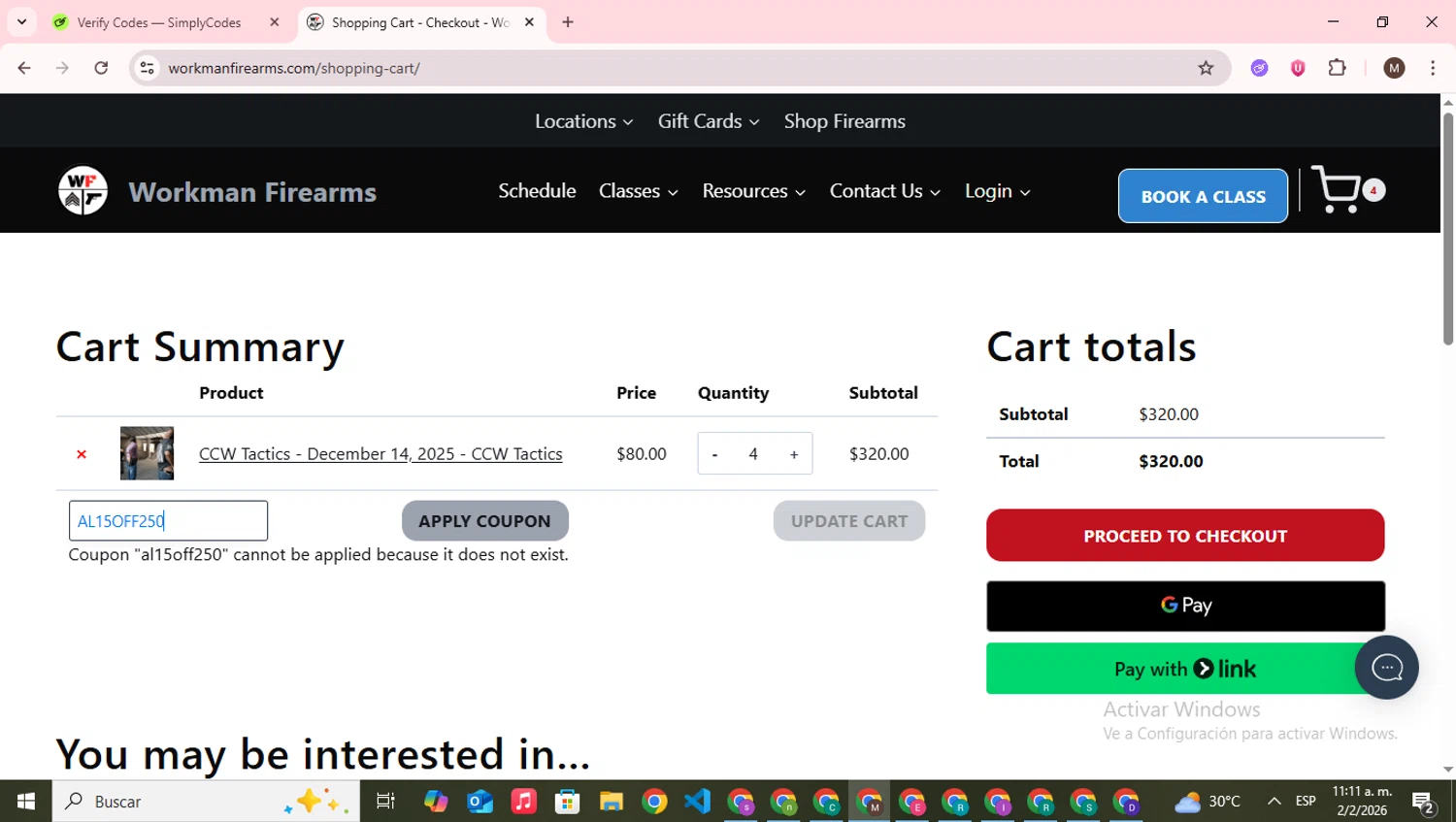Close the Shopping Cart - Checkout tab
Viewport: 1456px width, 822px height.
click(529, 22)
